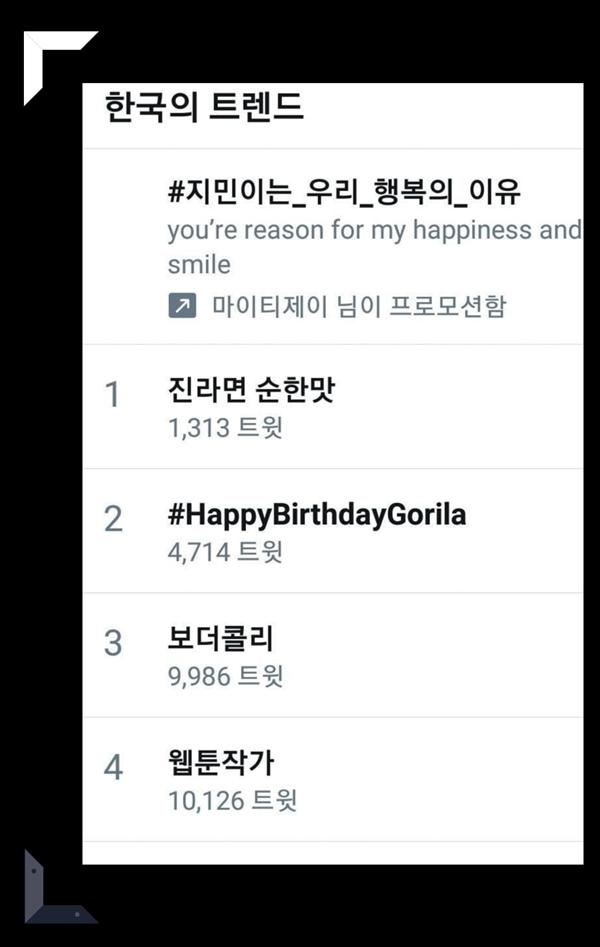The width and height of the screenshot is (600, 947).
Task: Open the 보더콜리 trend
Action: pos(220,639)
